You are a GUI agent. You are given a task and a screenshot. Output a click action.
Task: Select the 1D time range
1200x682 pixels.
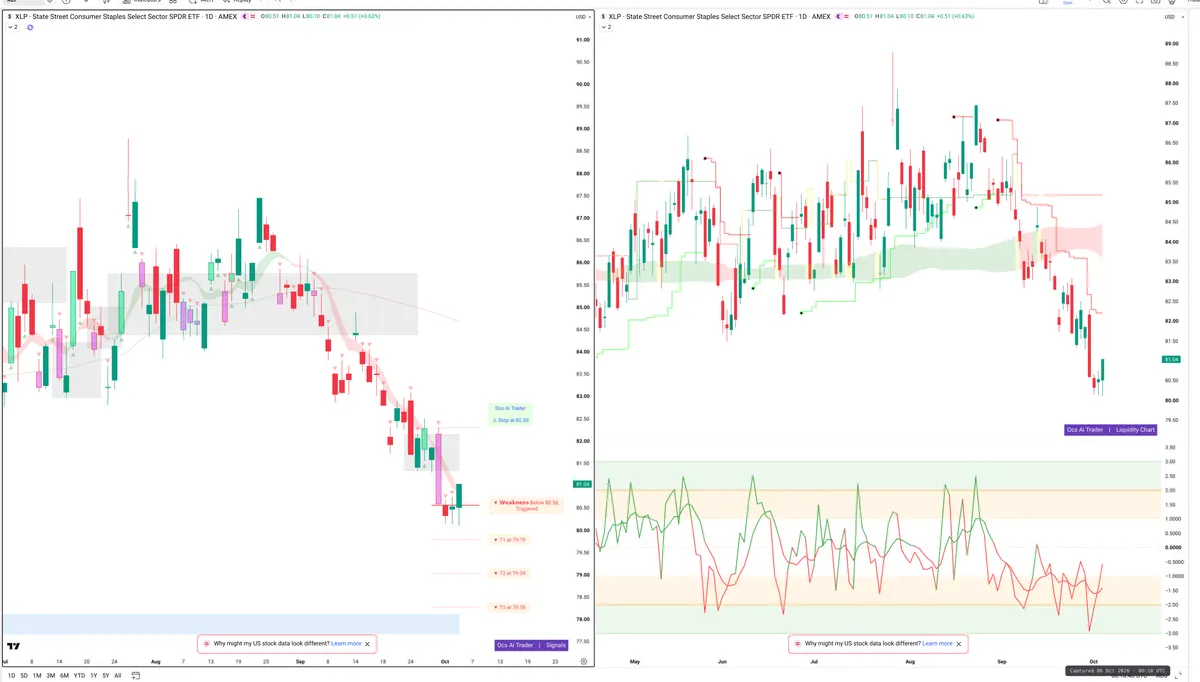pos(11,676)
